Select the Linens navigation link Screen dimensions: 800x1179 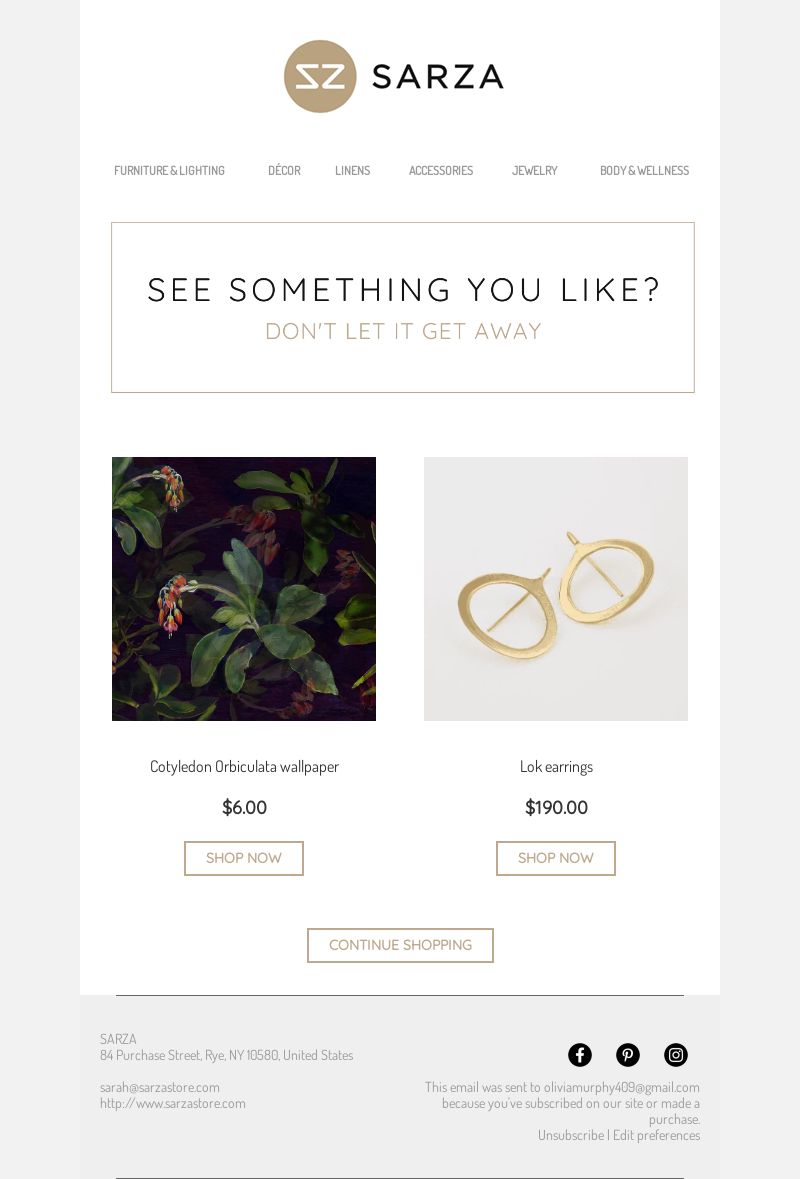[353, 171]
